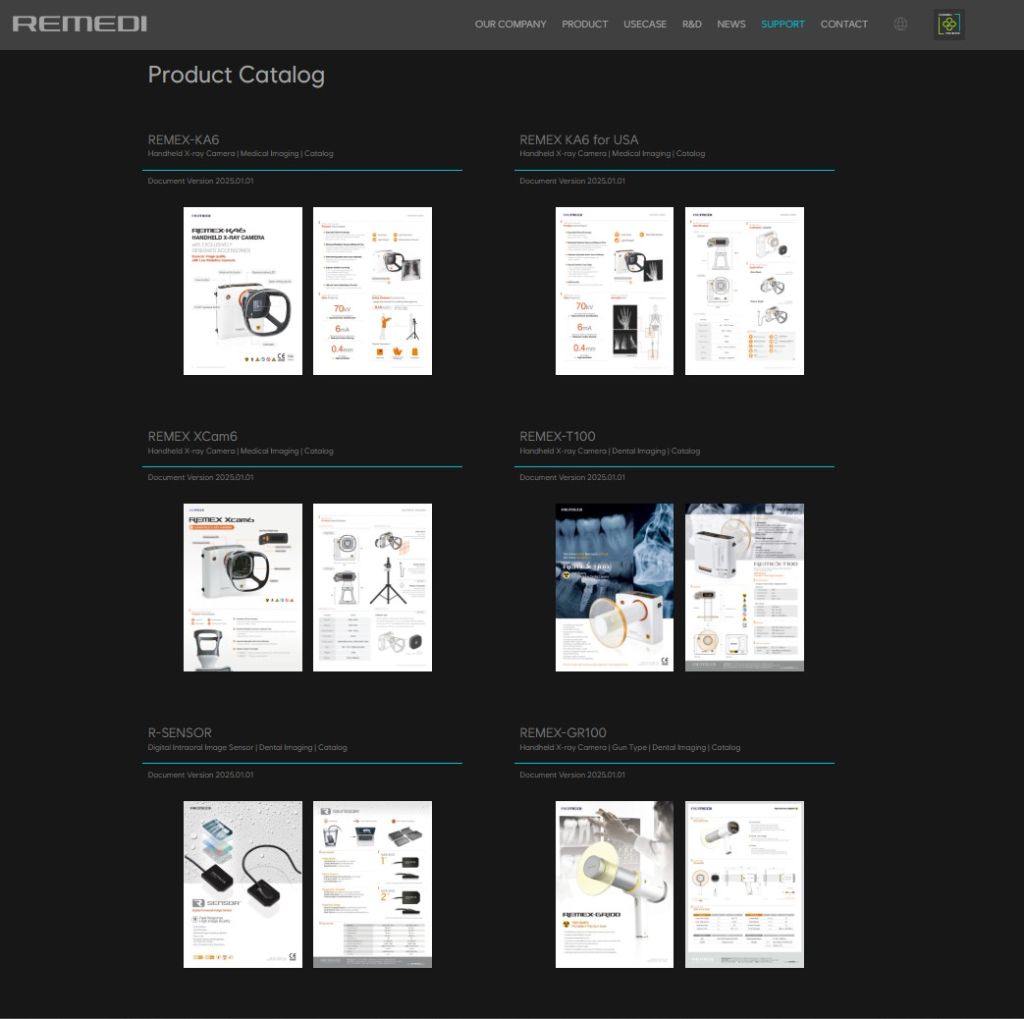Expand the USECASE navigation menu
The height and width of the screenshot is (1019, 1024).
coord(645,24)
